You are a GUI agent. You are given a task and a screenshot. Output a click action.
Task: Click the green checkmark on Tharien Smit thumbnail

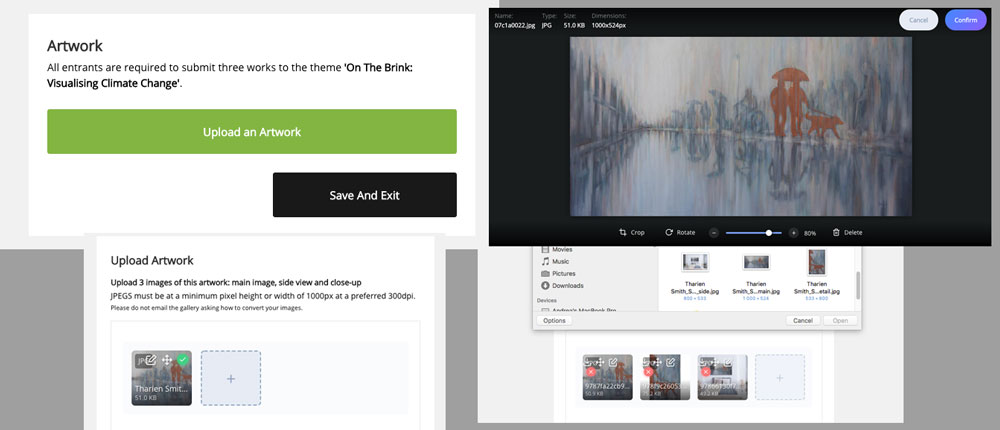183,360
